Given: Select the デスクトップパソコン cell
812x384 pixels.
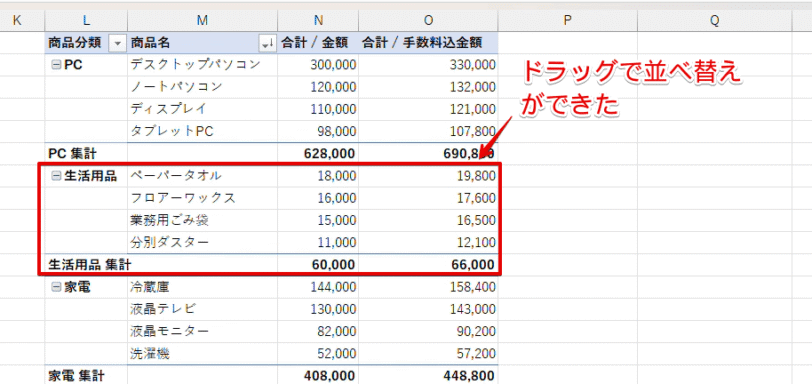Looking at the screenshot, I should pos(202,65).
